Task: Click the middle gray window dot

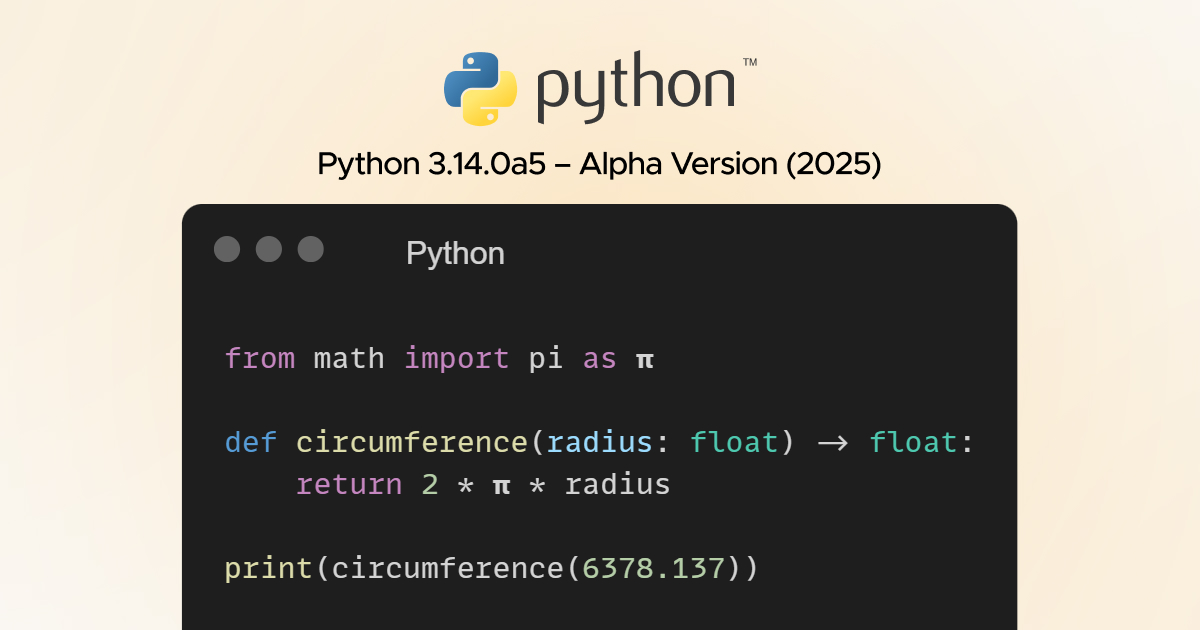Action: tap(269, 249)
